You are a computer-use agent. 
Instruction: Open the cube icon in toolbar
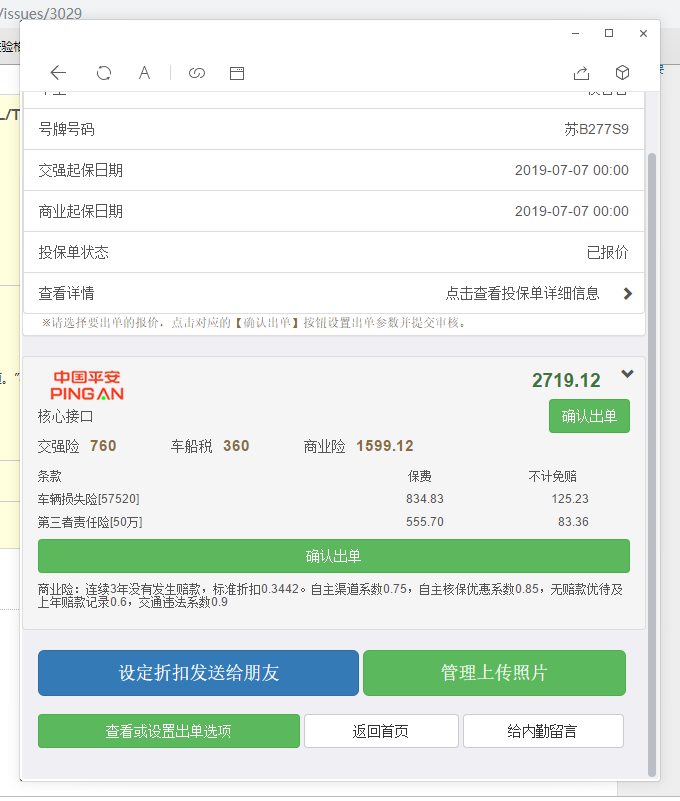click(x=622, y=73)
